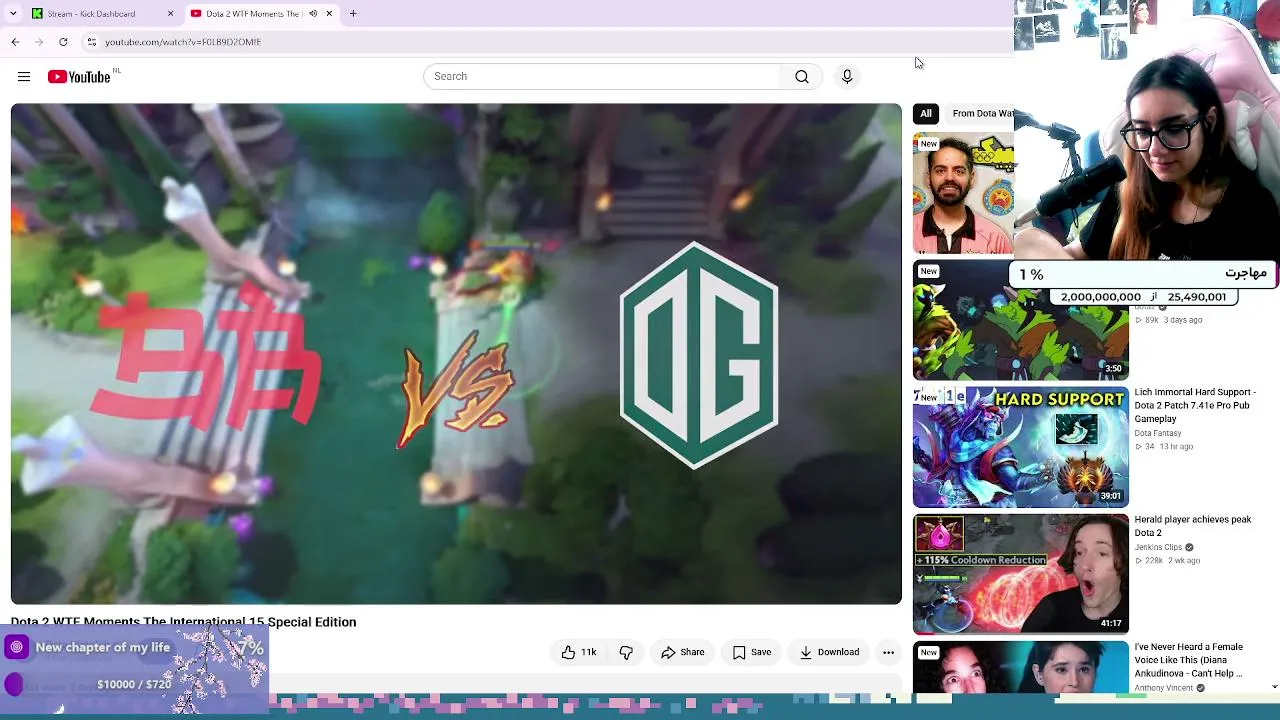Dislike the video with thumbs down
This screenshot has width=1280, height=720.
pyautogui.click(x=626, y=652)
